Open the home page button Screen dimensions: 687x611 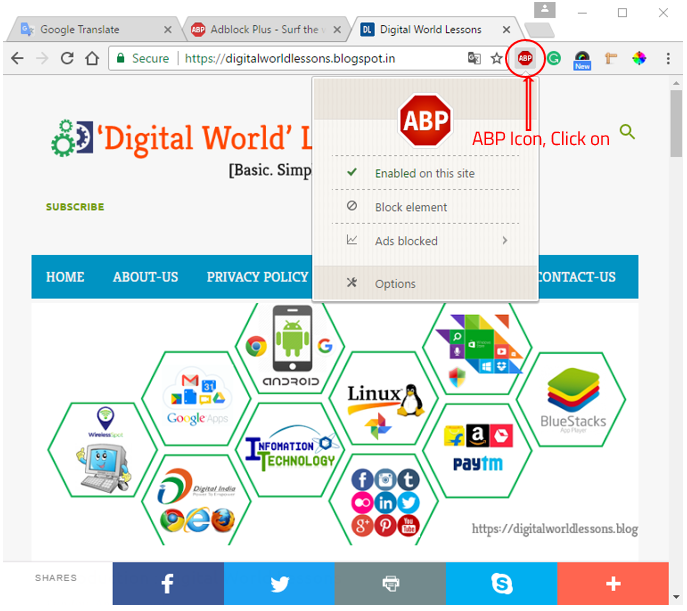tap(92, 58)
